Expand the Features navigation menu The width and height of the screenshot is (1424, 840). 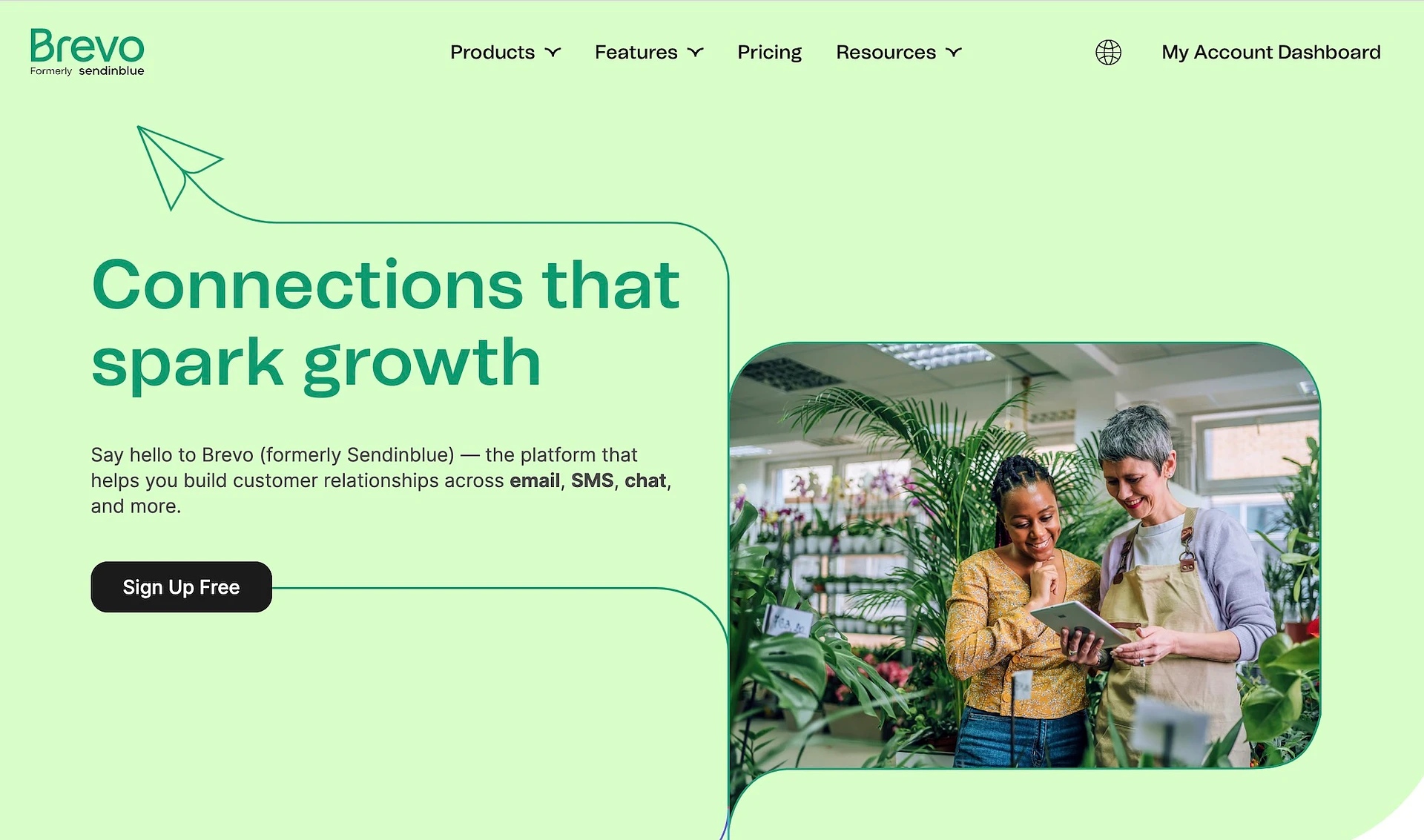(648, 52)
